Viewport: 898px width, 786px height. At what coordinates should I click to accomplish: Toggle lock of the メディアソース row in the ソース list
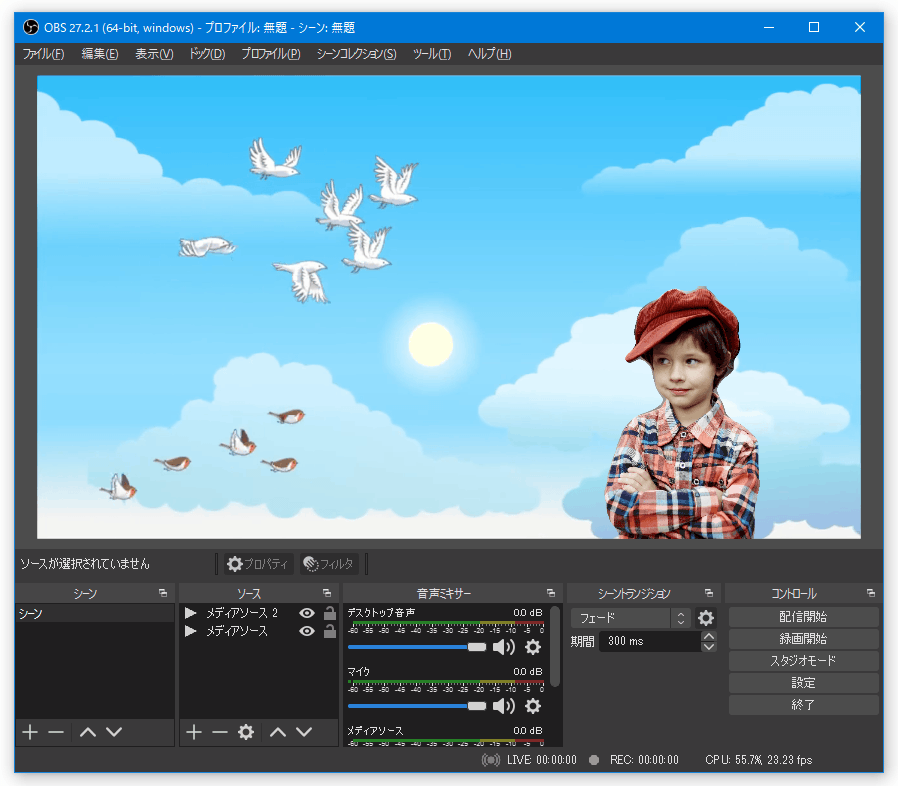tap(330, 631)
